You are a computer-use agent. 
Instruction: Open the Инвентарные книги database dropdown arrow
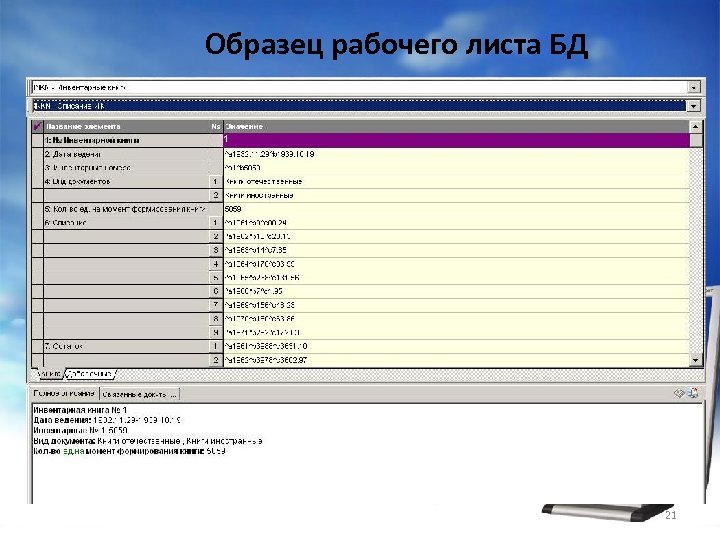(693, 87)
